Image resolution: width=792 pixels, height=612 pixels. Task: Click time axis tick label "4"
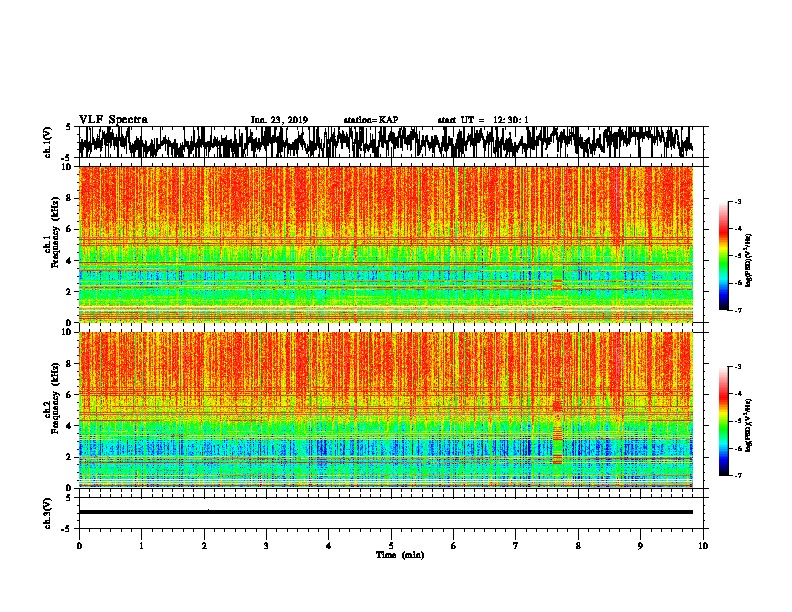(x=329, y=545)
